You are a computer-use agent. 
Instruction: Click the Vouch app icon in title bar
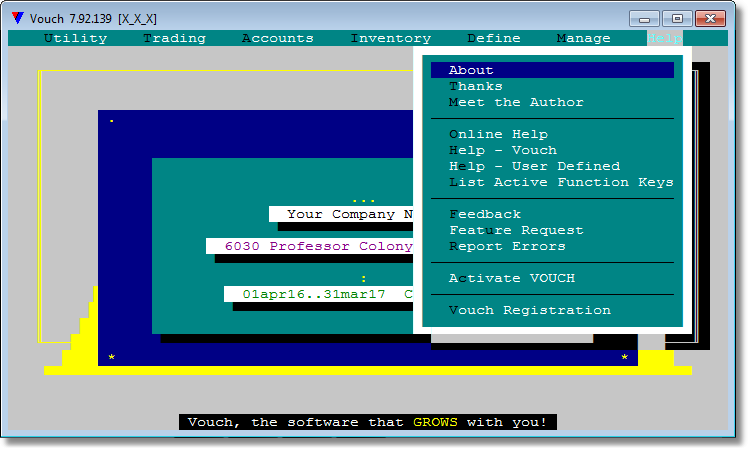tap(18, 18)
